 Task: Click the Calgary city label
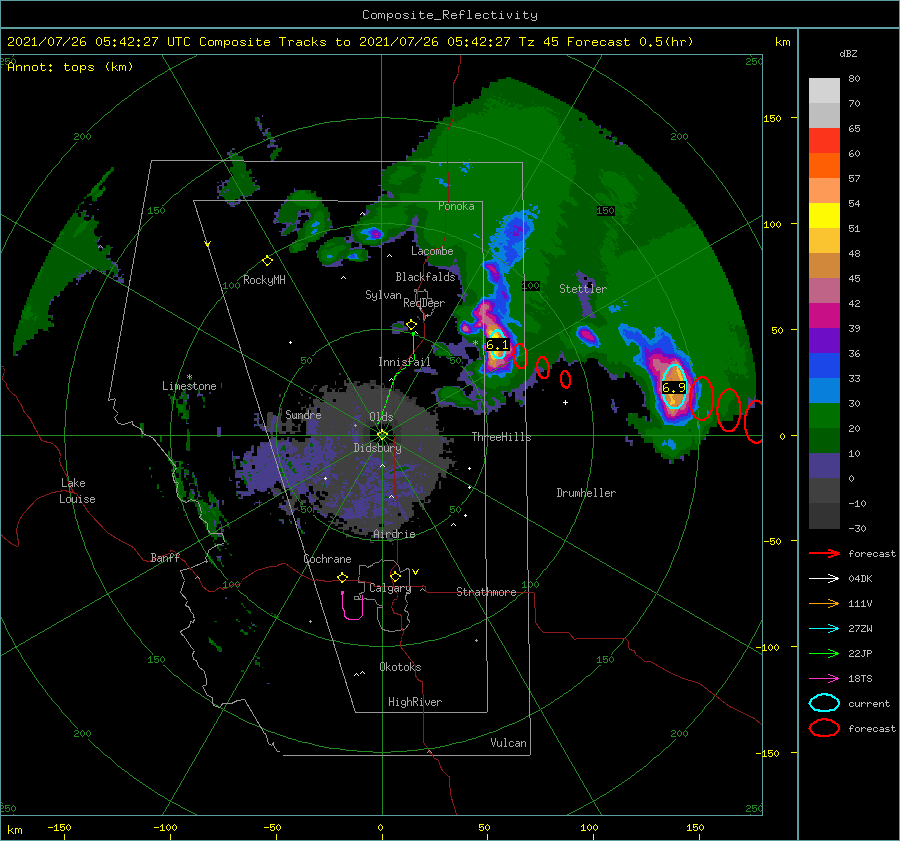pos(390,588)
